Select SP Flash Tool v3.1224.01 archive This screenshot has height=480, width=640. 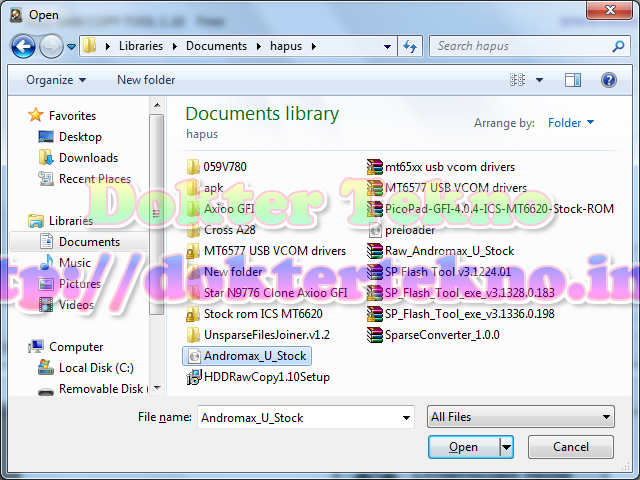pyautogui.click(x=439, y=272)
